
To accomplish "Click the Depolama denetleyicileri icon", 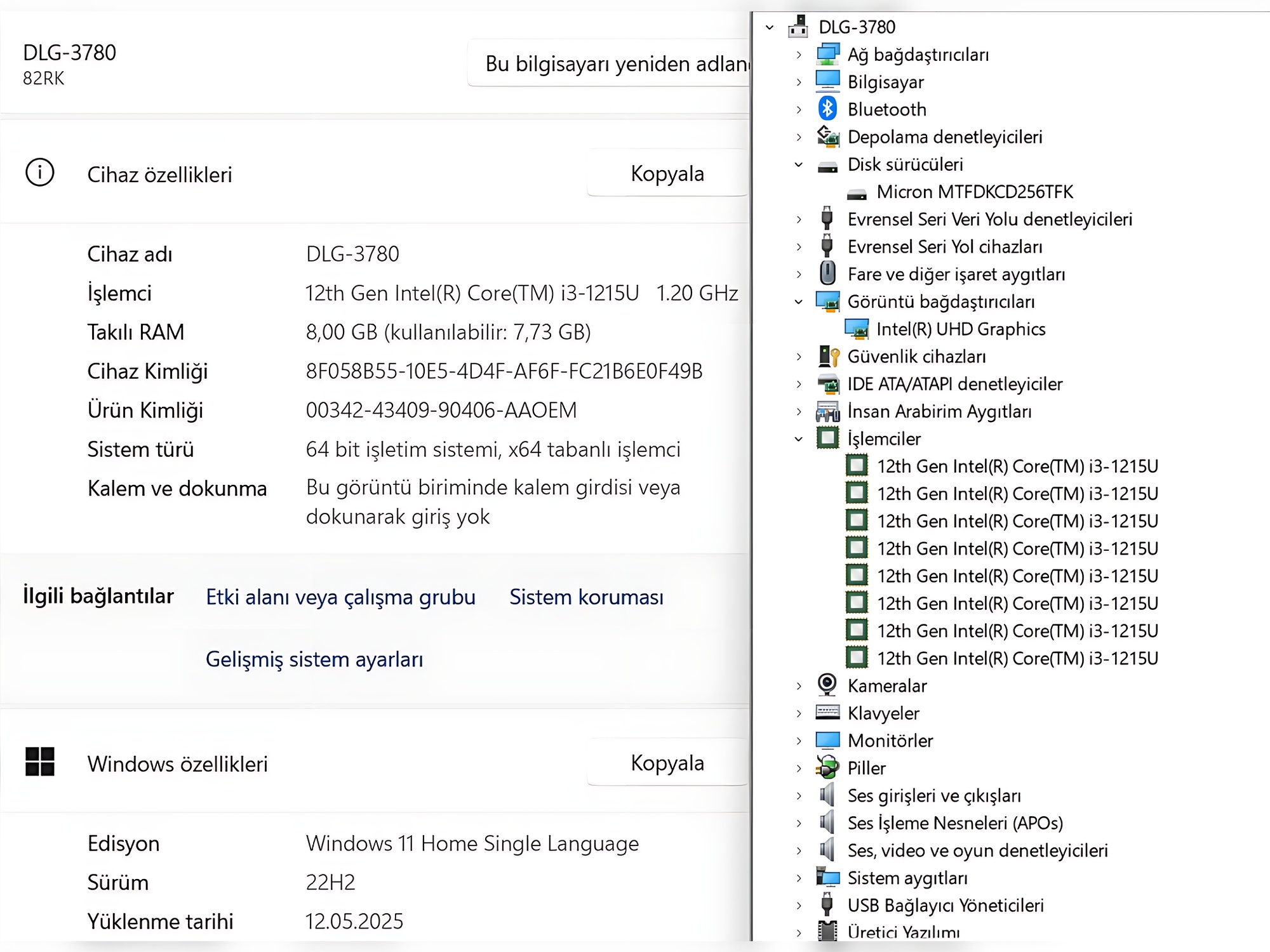I will (x=827, y=136).
